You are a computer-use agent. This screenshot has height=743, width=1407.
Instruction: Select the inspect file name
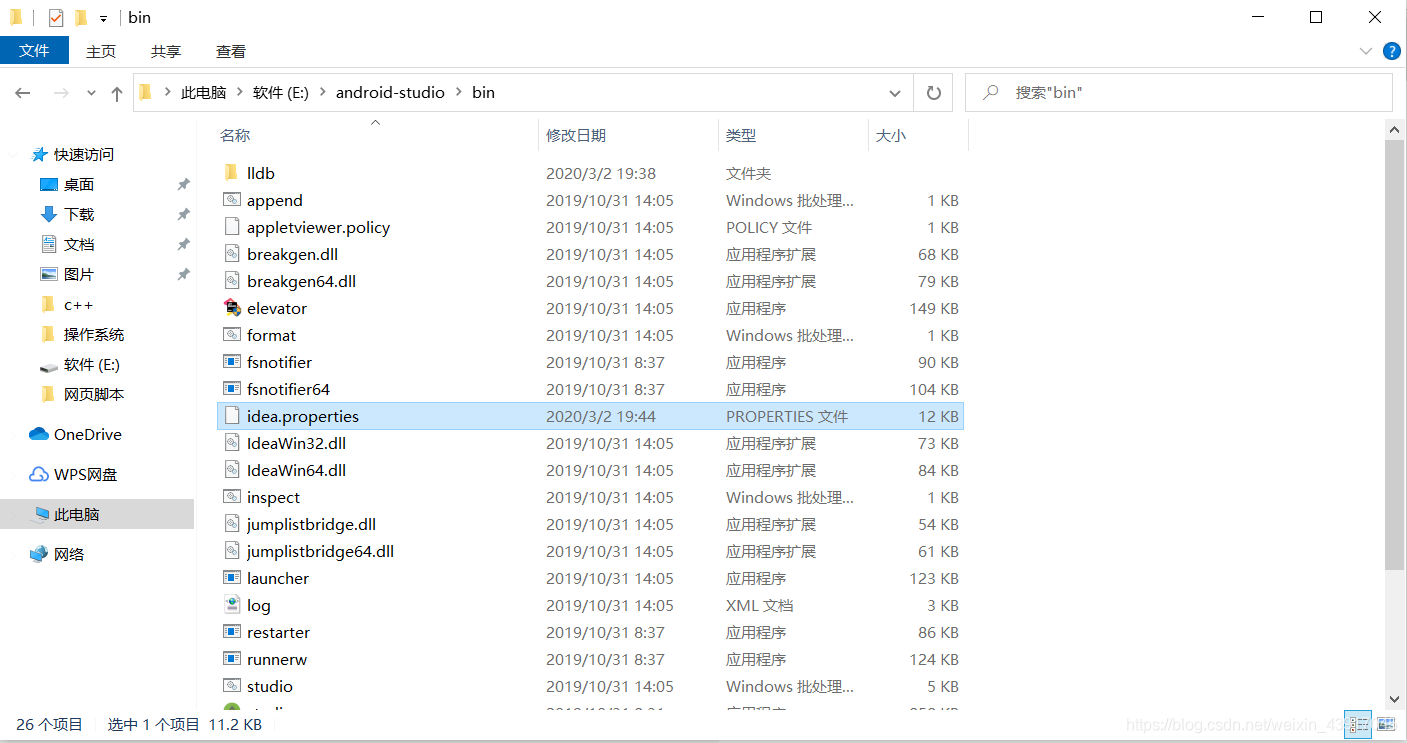(x=273, y=497)
